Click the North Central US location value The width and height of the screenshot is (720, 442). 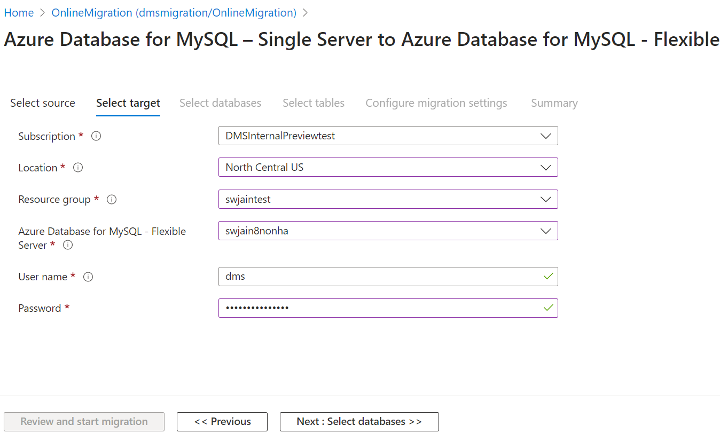click(x=264, y=168)
